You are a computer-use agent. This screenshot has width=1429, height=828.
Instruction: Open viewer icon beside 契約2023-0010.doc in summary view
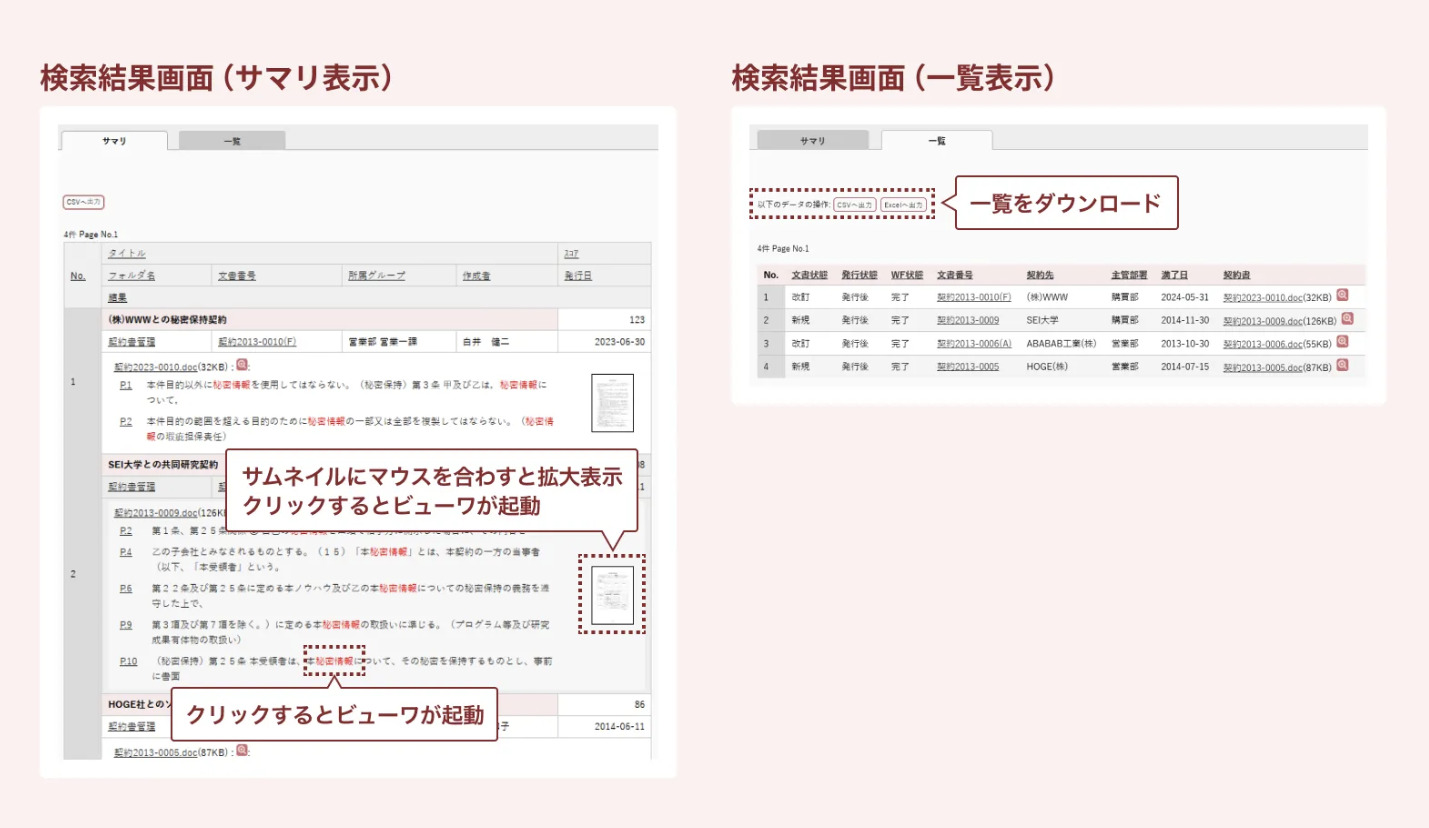click(x=242, y=365)
